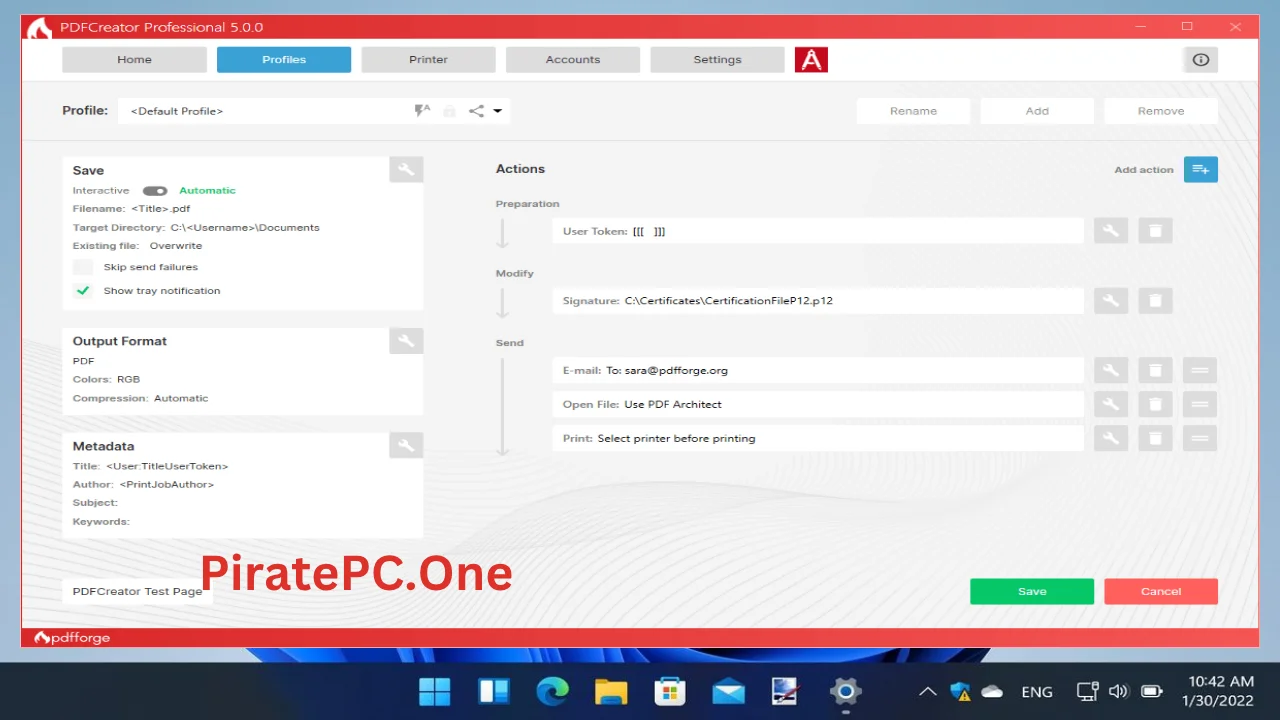This screenshot has height=720, width=1280.
Task: Click the red Cancel button
Action: click(1161, 591)
